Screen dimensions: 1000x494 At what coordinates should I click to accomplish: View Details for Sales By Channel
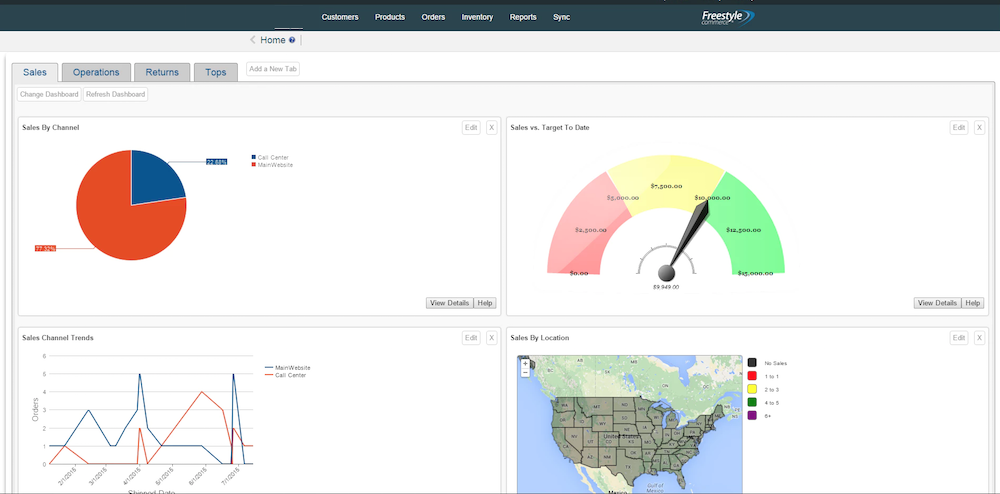450,303
